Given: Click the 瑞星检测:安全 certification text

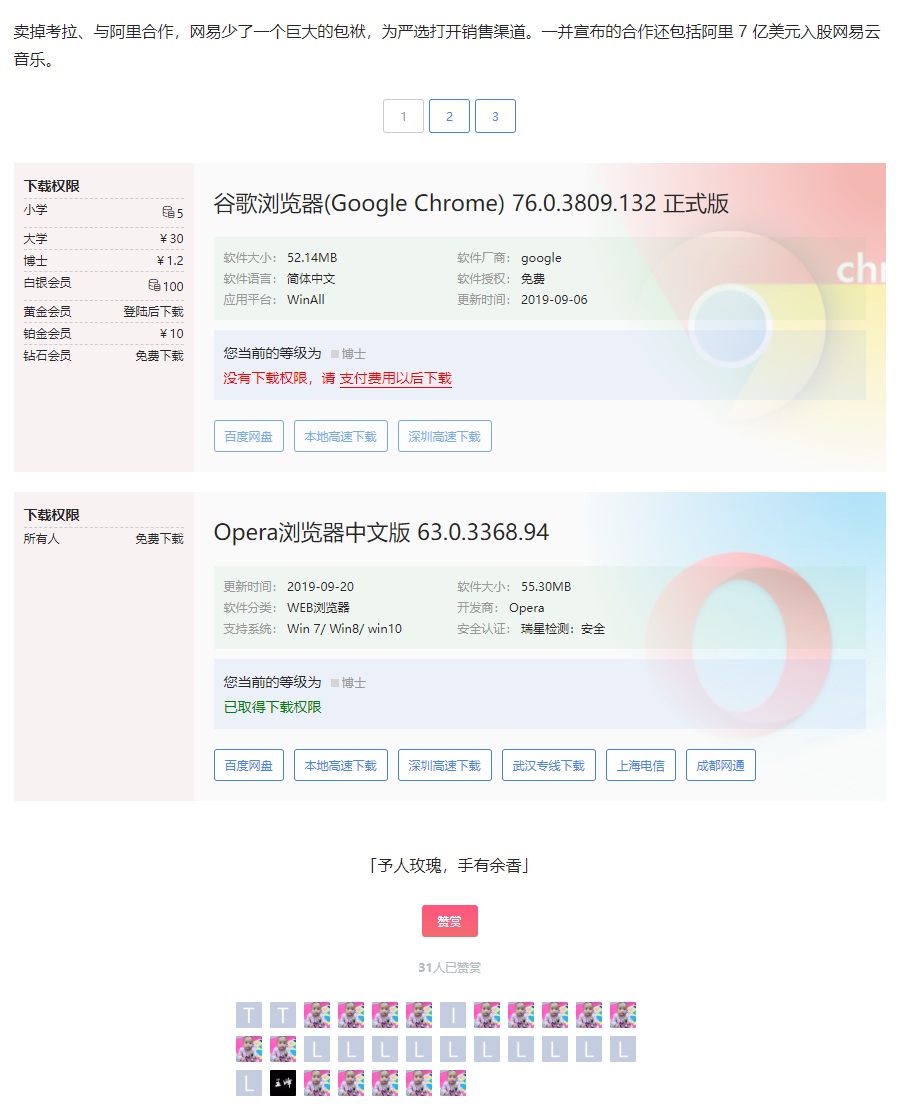Looking at the screenshot, I should pos(563,629).
